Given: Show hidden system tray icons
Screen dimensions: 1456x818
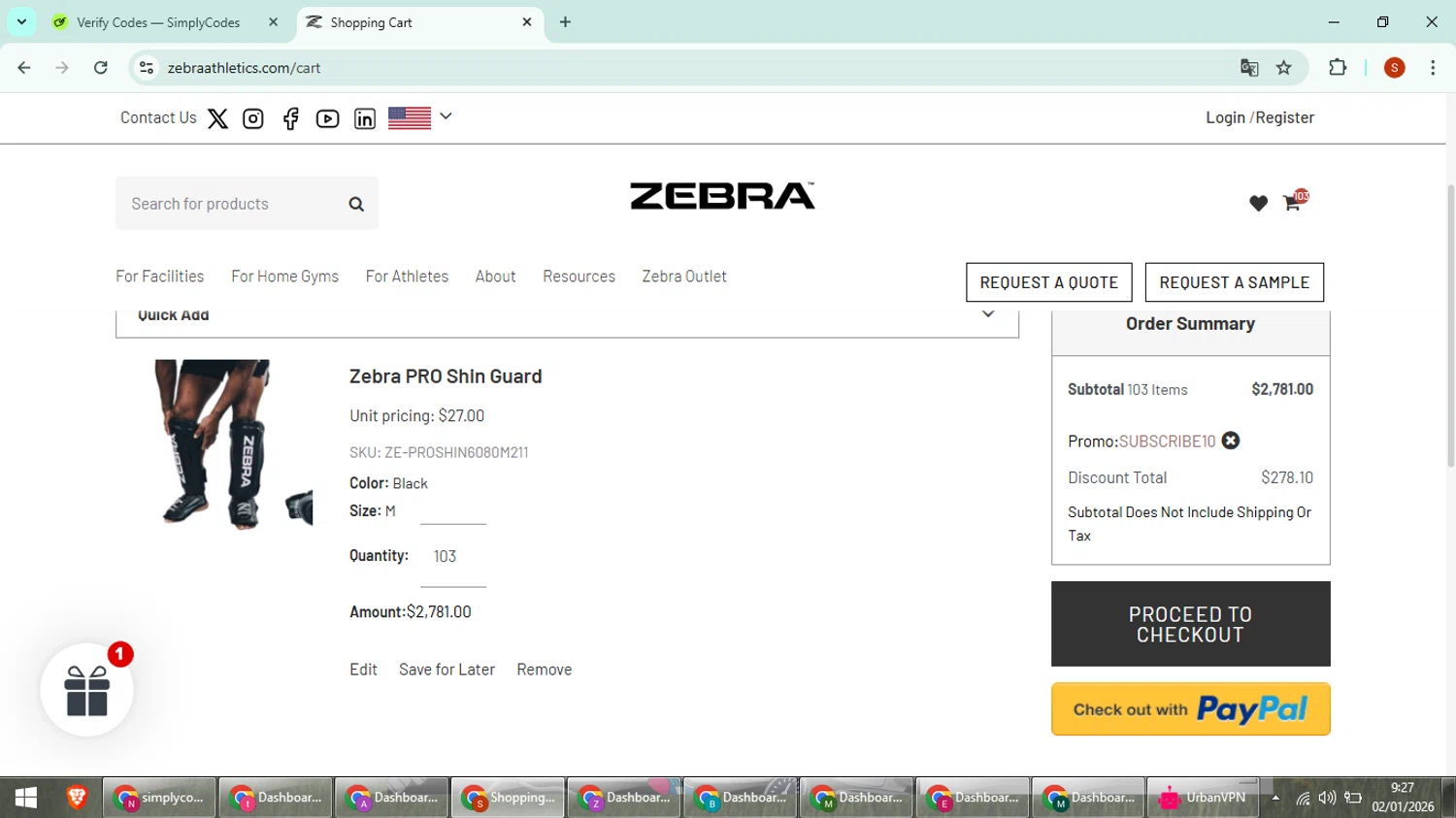Looking at the screenshot, I should click(1275, 798).
